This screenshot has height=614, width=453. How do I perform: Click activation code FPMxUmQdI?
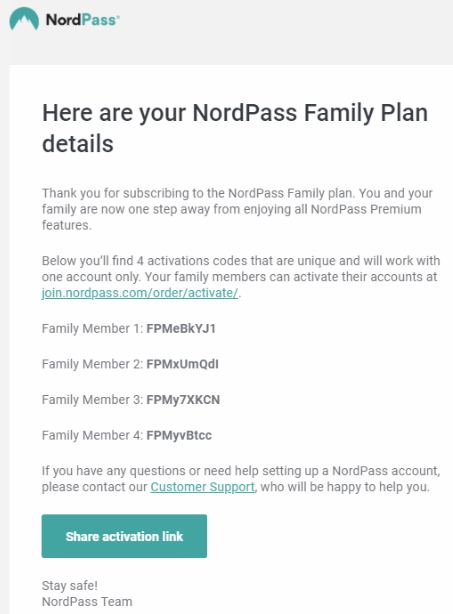[182, 364]
